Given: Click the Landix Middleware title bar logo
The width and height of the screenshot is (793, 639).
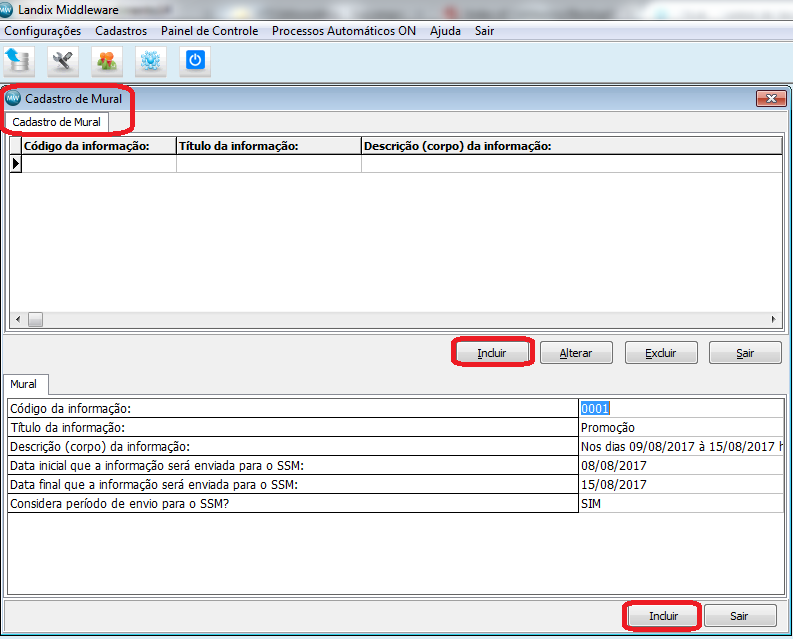Looking at the screenshot, I should 6,10.
